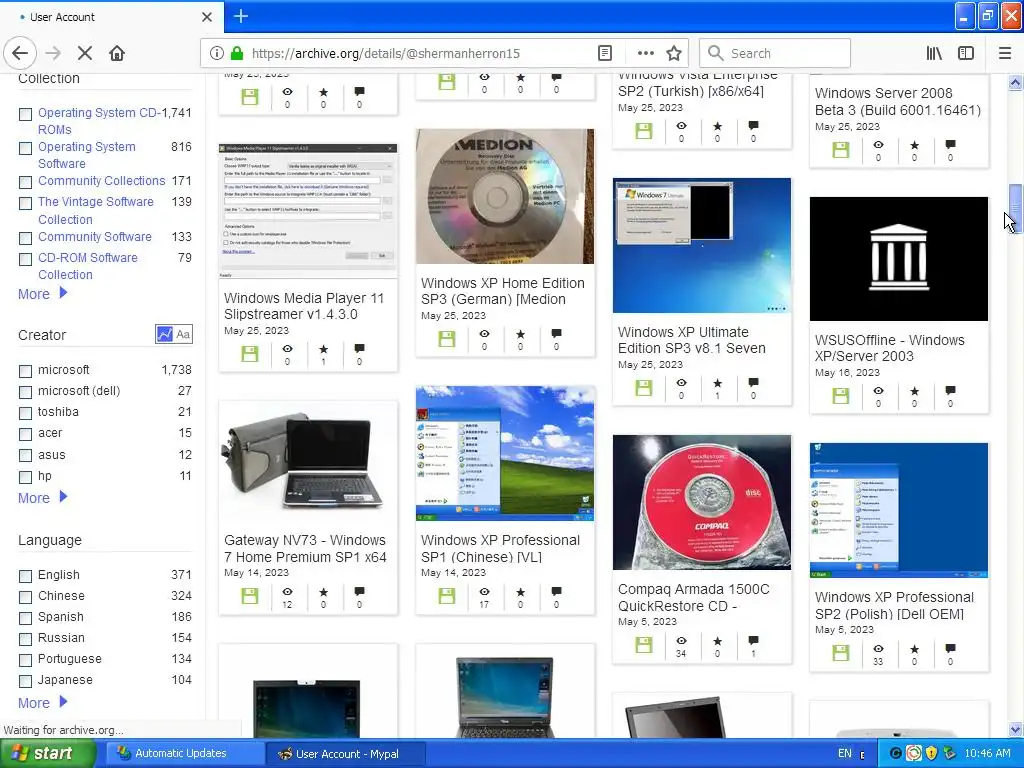Click the archive.org URL address field
Image resolution: width=1024 pixels, height=768 pixels.
418,53
